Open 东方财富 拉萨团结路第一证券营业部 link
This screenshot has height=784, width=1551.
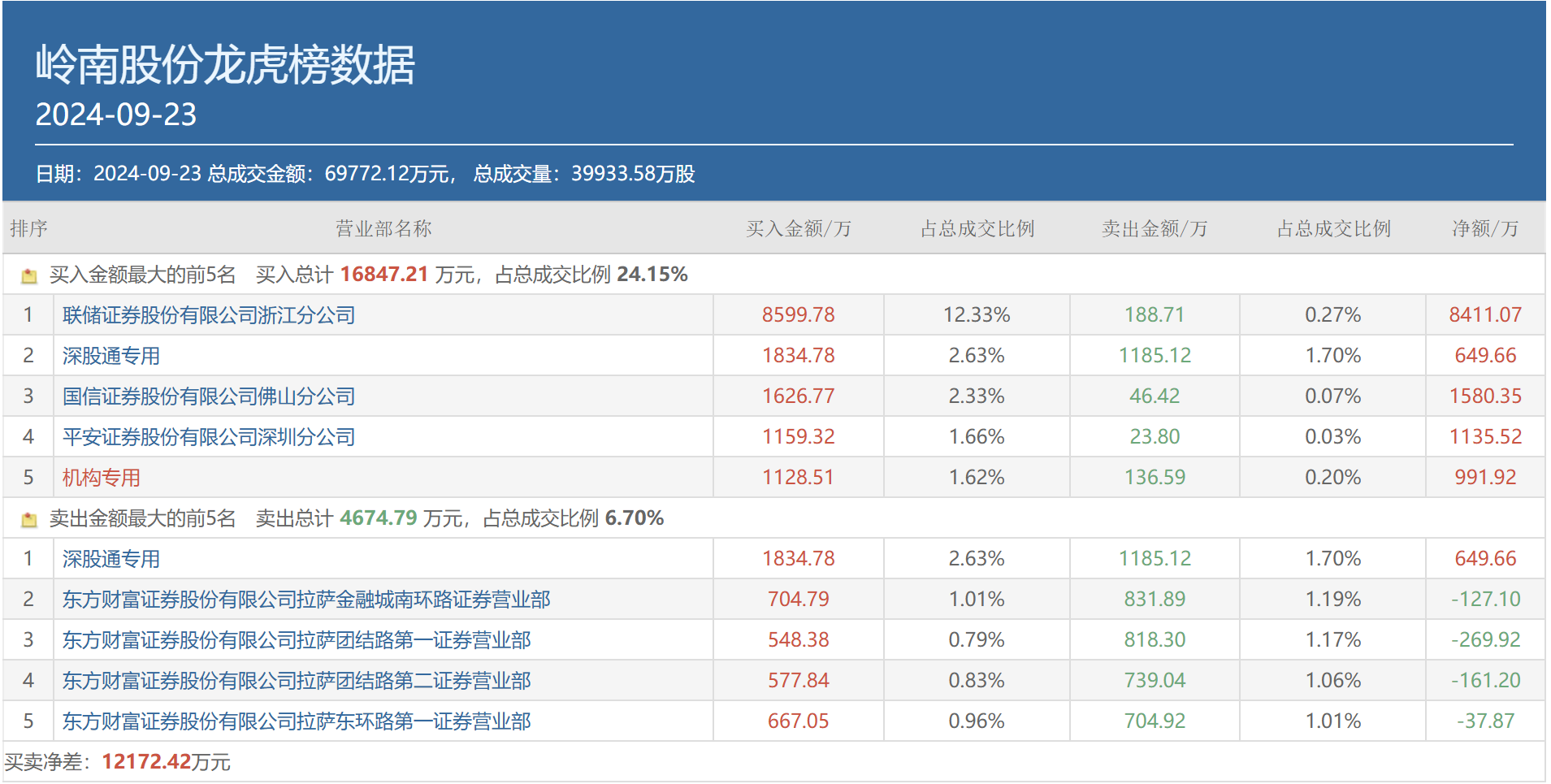click(x=297, y=640)
